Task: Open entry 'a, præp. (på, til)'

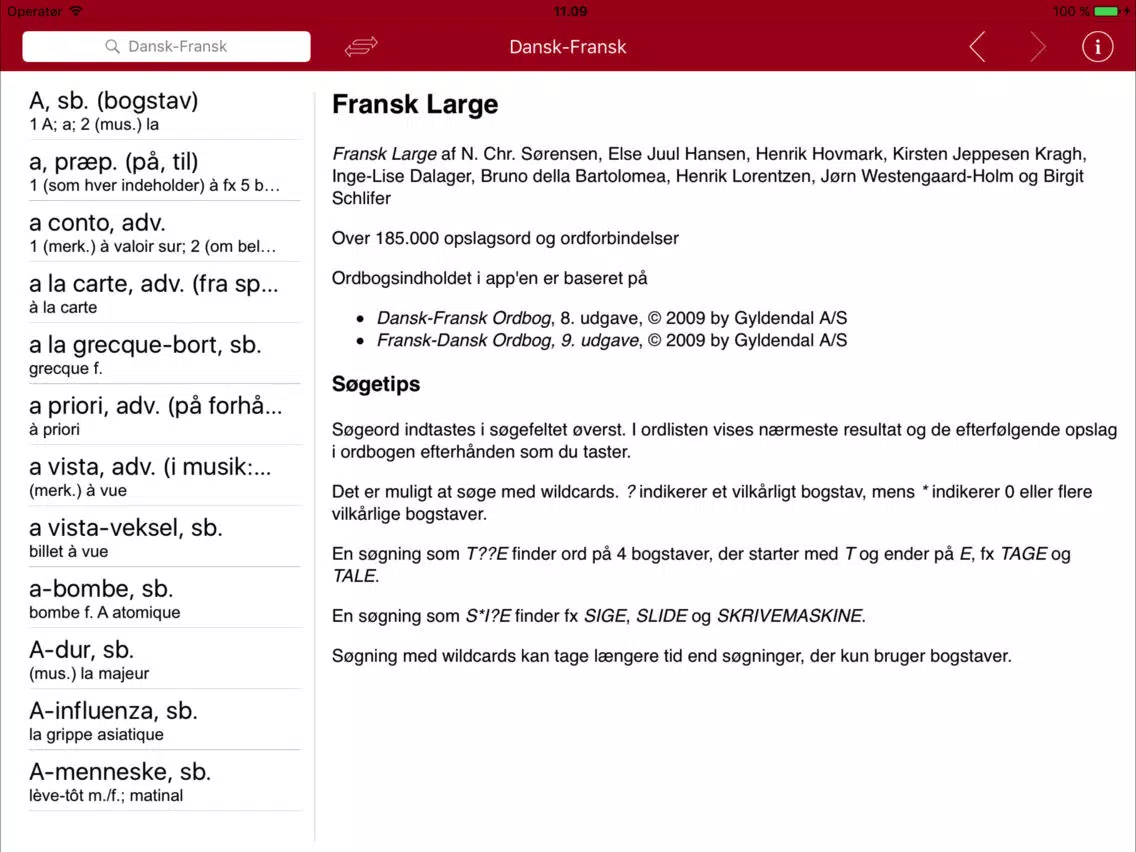Action: [x=164, y=171]
